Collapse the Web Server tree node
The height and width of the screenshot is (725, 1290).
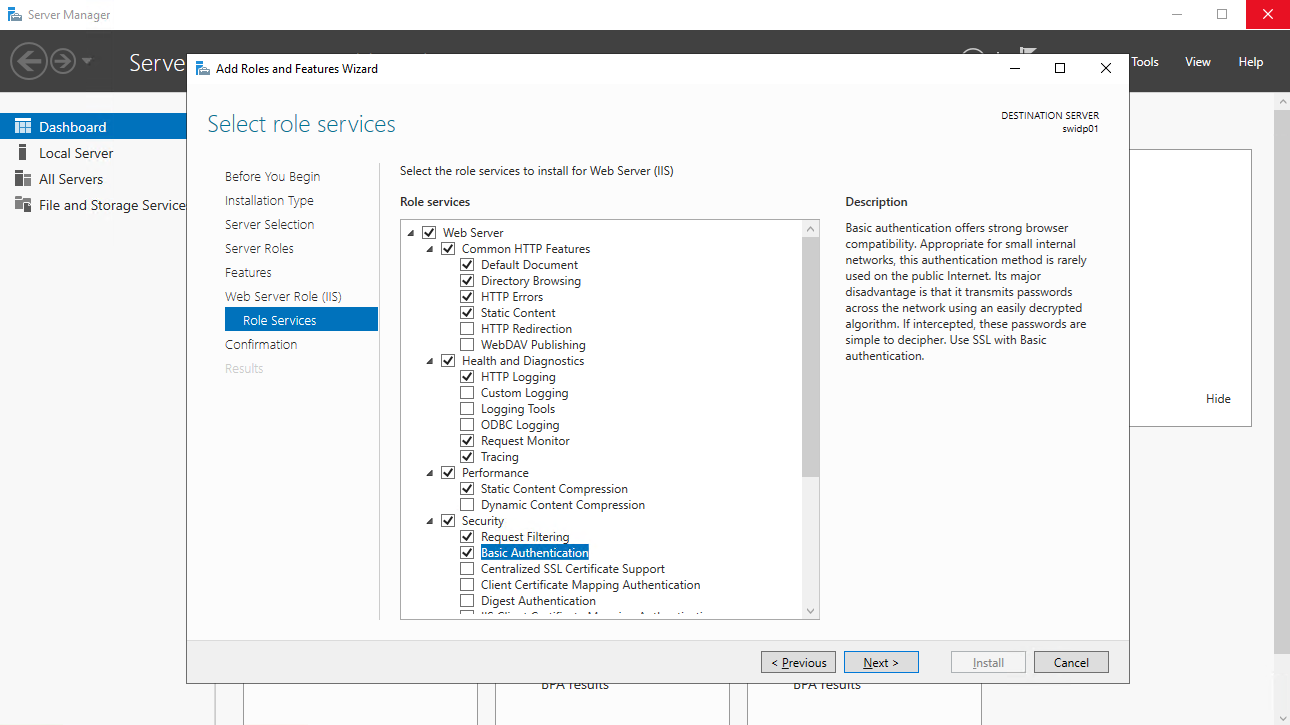click(411, 233)
